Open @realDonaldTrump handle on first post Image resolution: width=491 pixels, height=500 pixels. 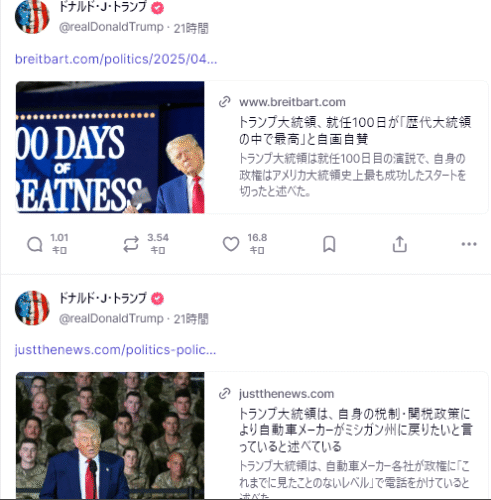click(111, 27)
